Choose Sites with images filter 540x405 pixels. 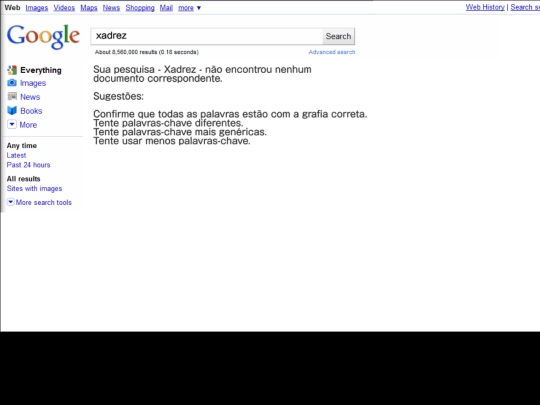[34, 188]
